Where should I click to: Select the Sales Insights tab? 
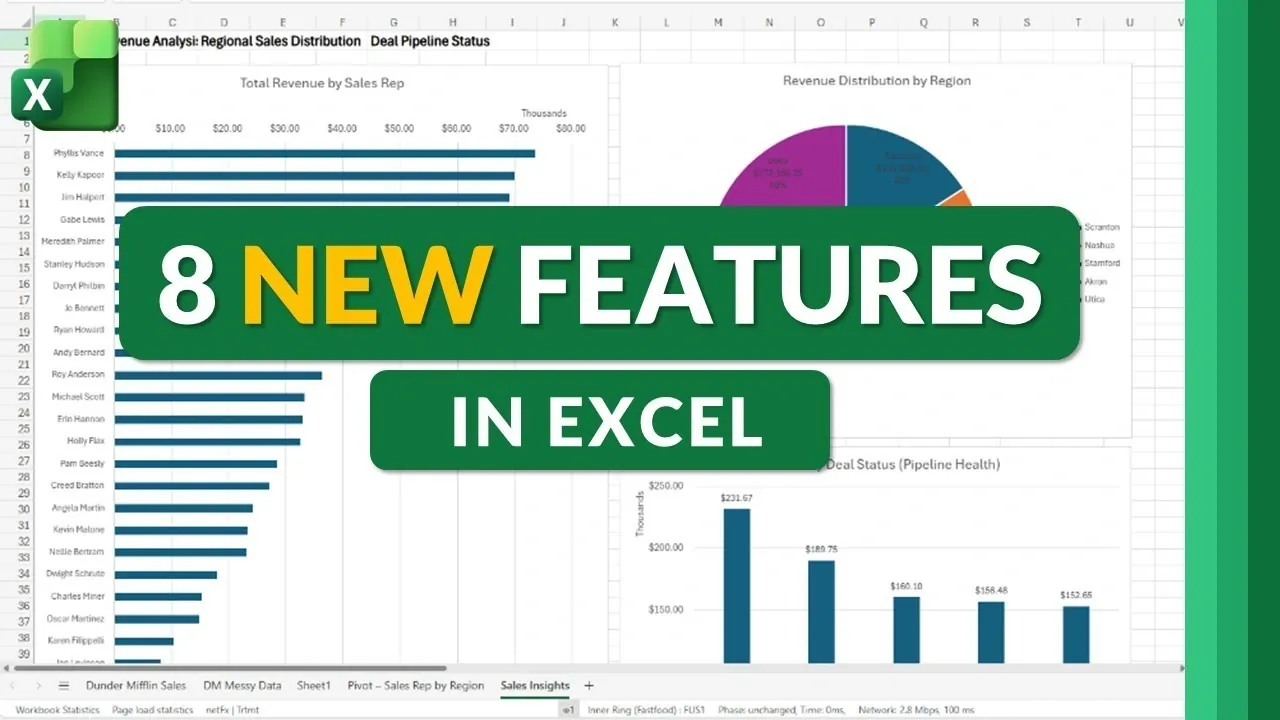click(x=535, y=686)
